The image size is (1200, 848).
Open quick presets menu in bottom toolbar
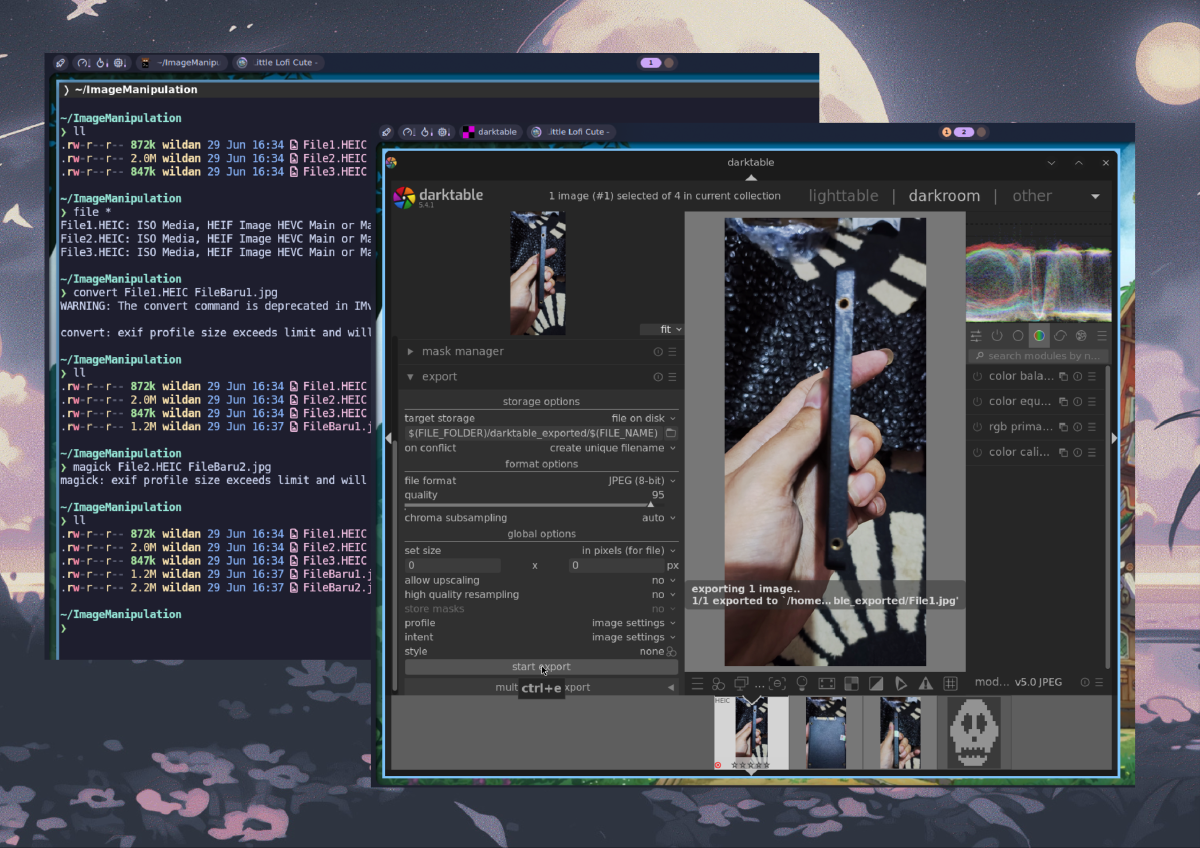coord(698,684)
